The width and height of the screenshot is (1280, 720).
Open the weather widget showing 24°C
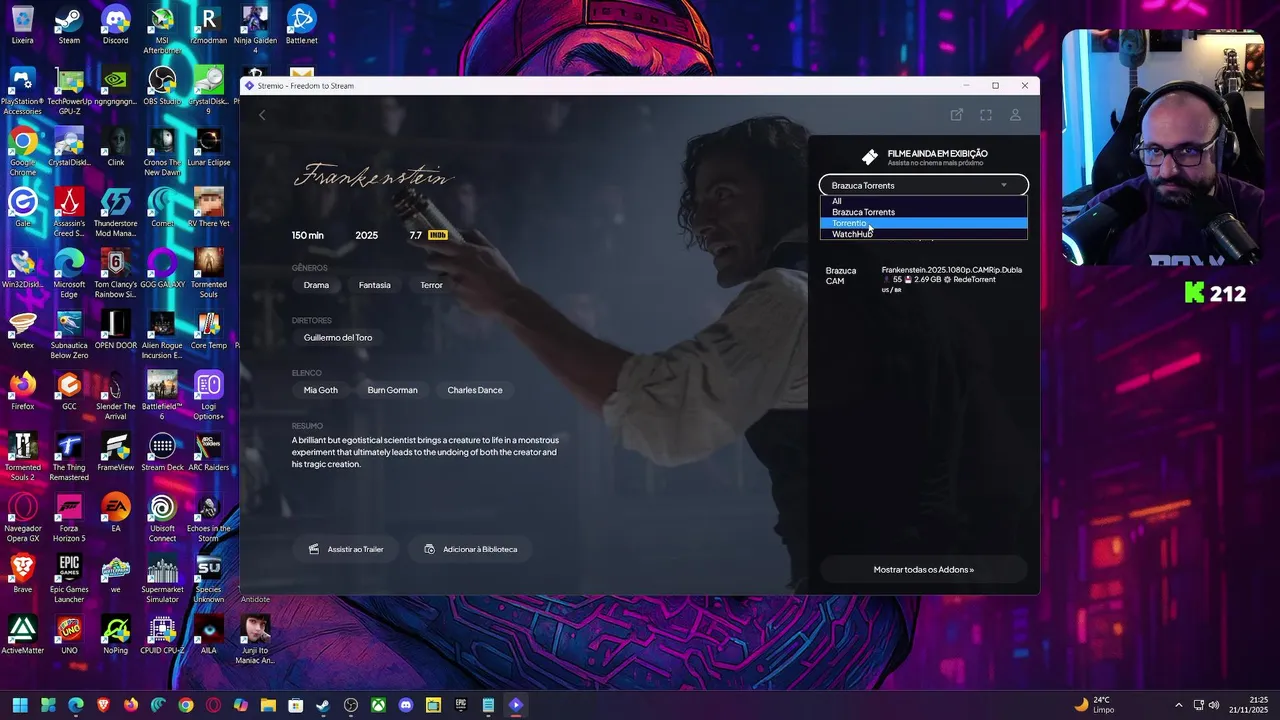pos(1094,705)
